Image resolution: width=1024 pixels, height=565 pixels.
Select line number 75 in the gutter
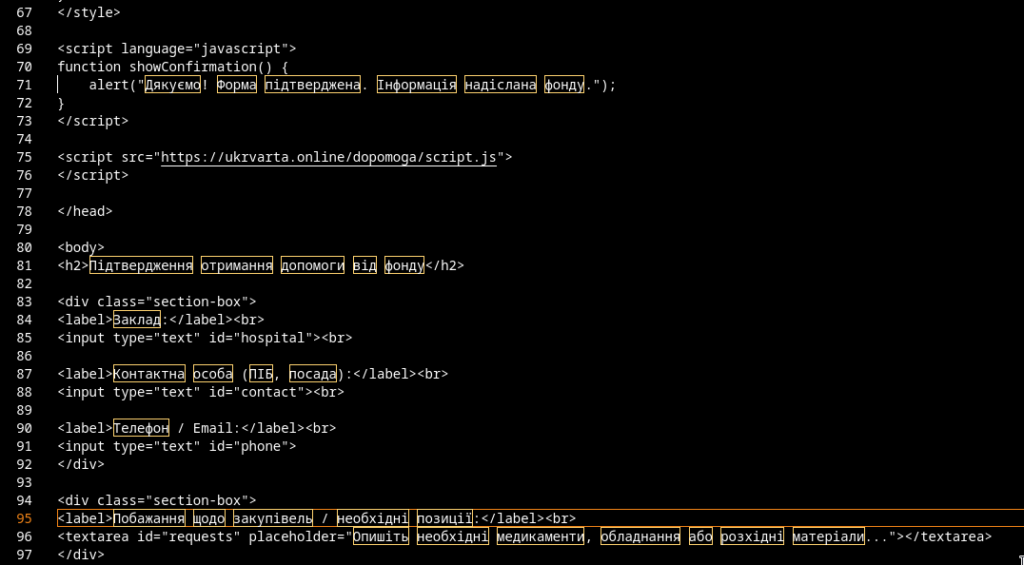(24, 157)
